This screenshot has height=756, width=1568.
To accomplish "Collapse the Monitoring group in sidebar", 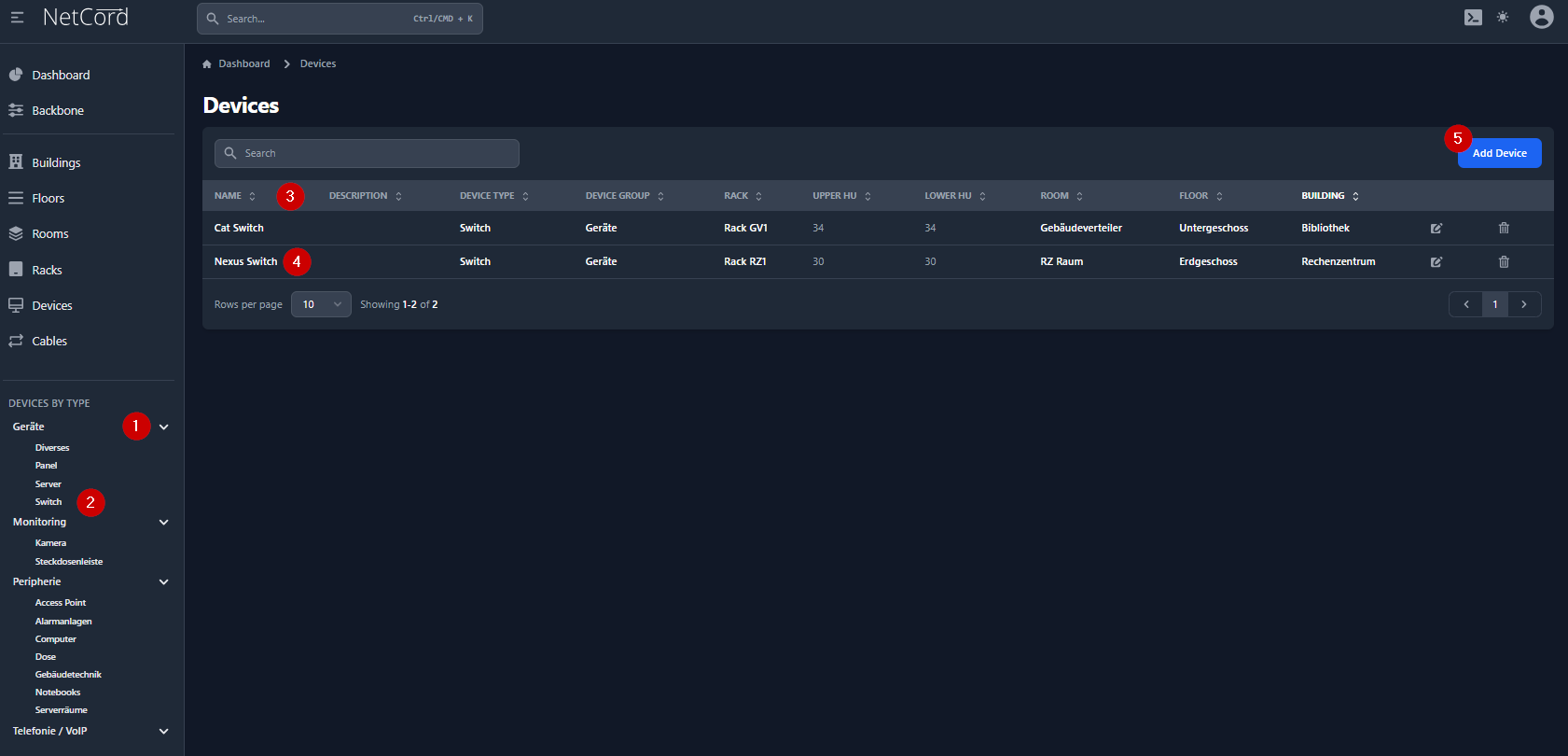I will pyautogui.click(x=164, y=523).
